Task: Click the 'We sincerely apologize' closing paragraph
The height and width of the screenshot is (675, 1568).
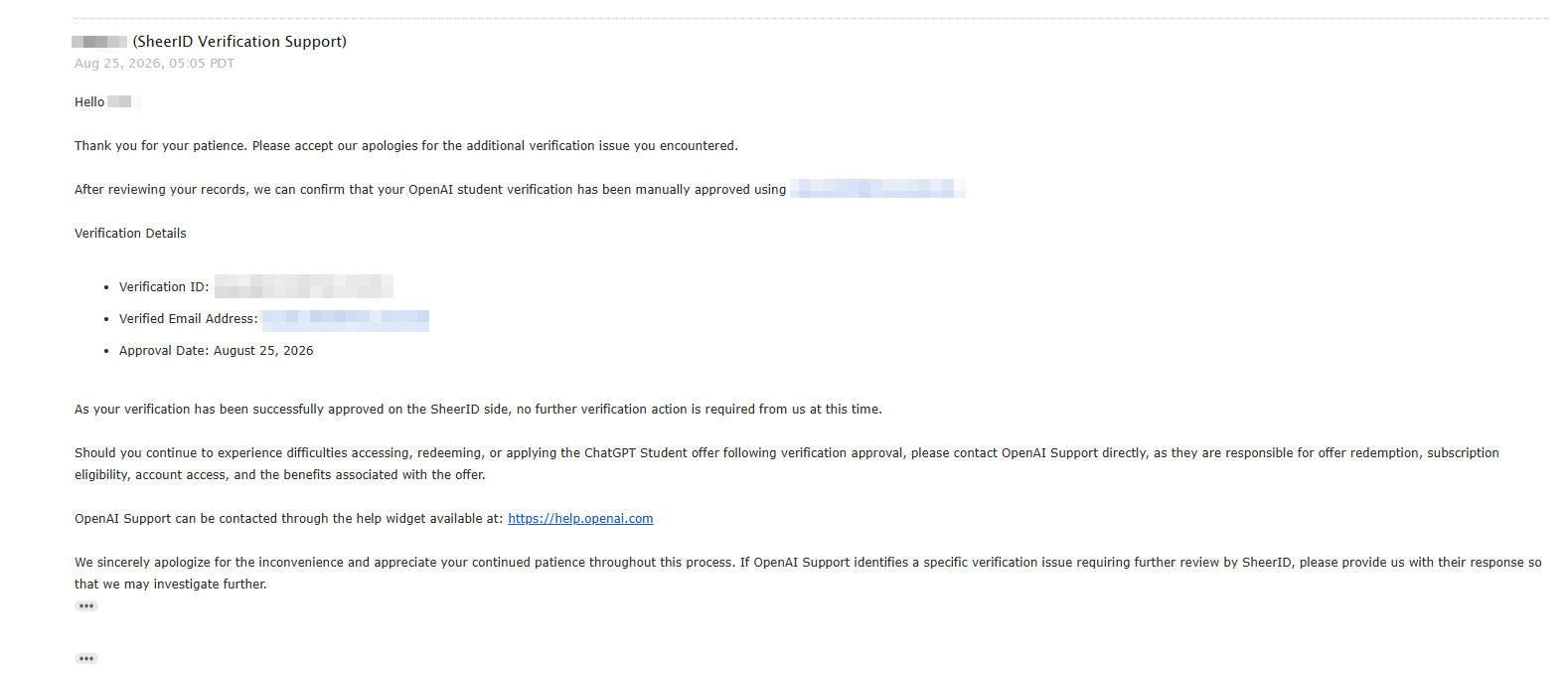Action: (808, 574)
